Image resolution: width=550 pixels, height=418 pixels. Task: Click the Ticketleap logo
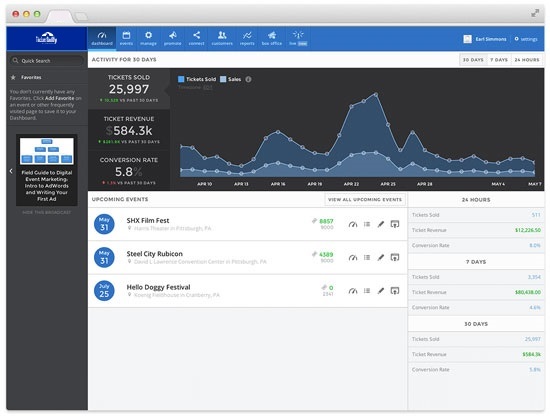47,38
